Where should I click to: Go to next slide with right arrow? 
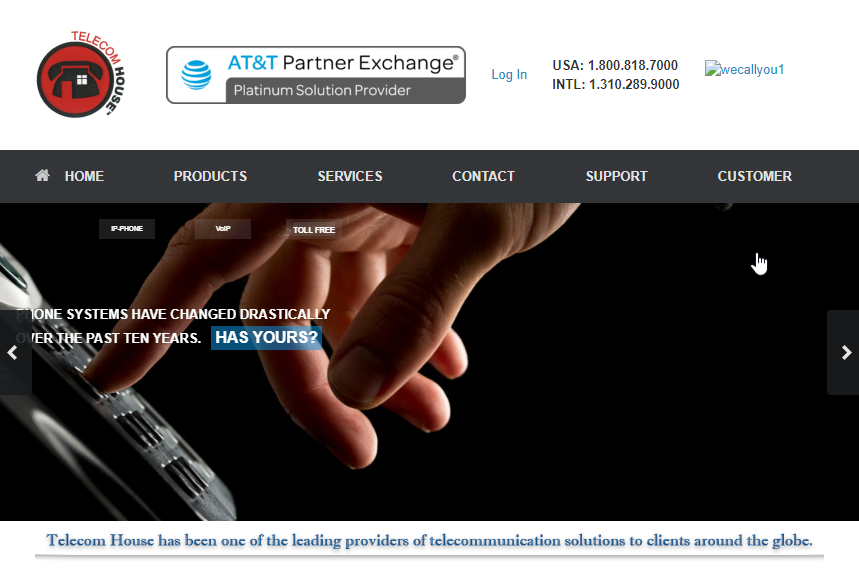click(845, 352)
